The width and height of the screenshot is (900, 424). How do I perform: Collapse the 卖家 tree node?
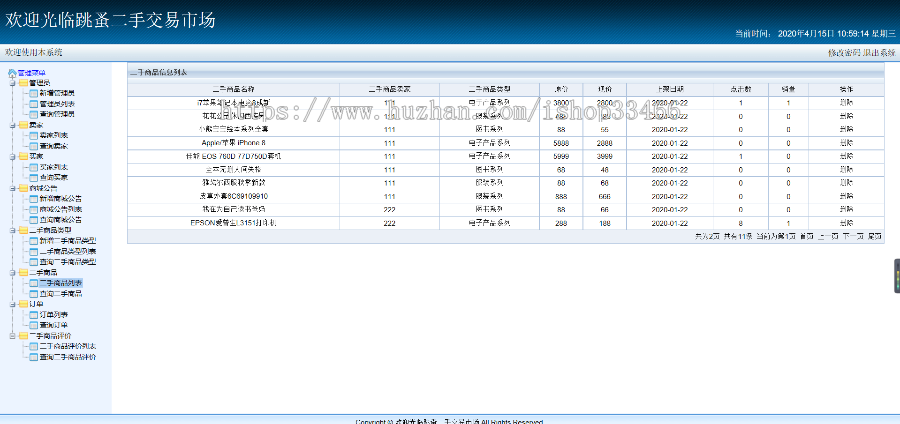(12, 125)
